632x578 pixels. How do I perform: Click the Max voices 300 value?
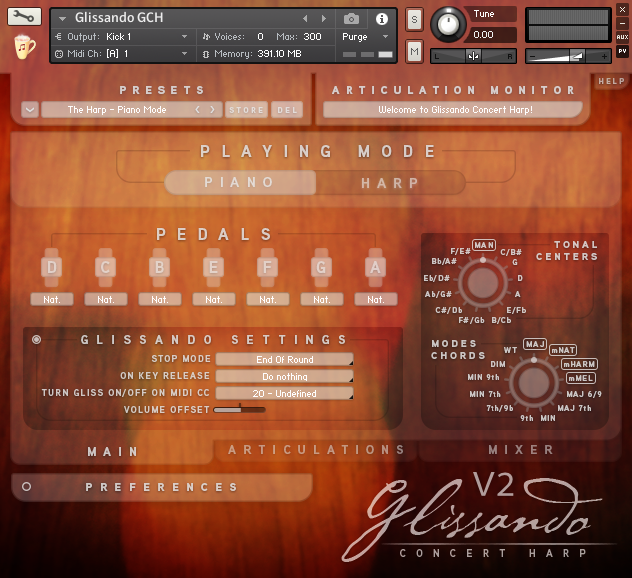(x=312, y=37)
